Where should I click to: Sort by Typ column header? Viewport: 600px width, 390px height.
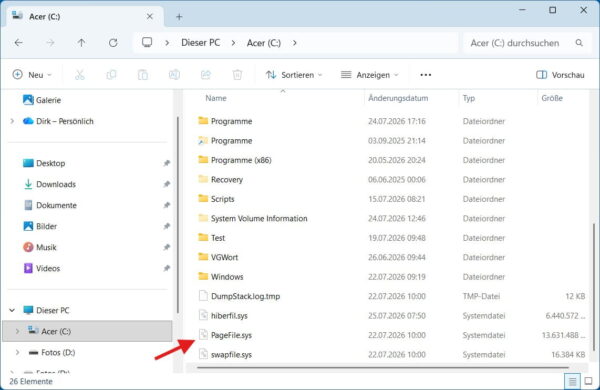point(469,98)
